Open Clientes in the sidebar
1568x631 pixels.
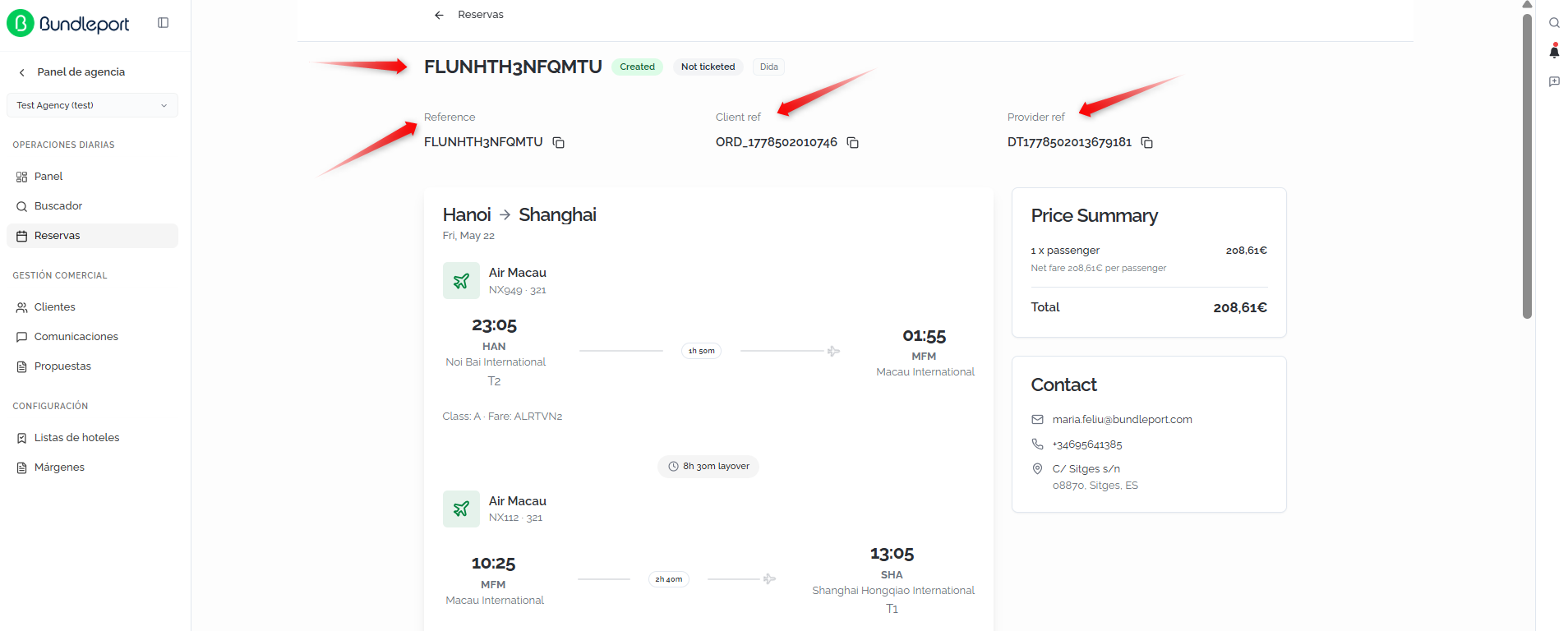[x=92, y=307]
